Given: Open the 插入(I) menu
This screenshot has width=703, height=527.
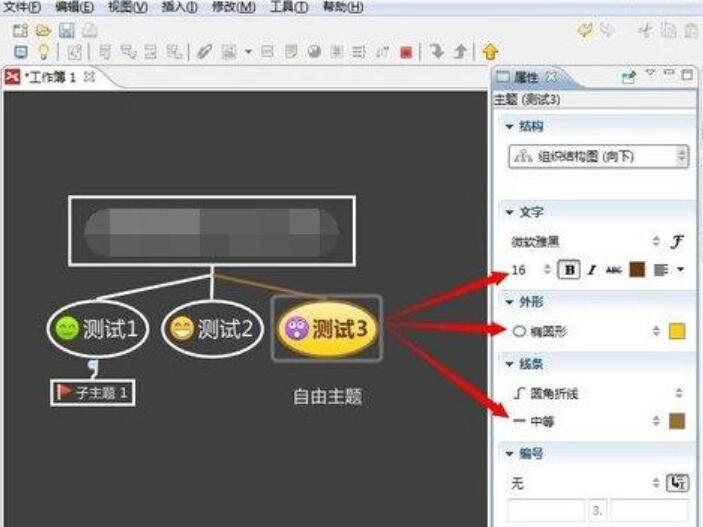Looking at the screenshot, I should coord(180,7).
